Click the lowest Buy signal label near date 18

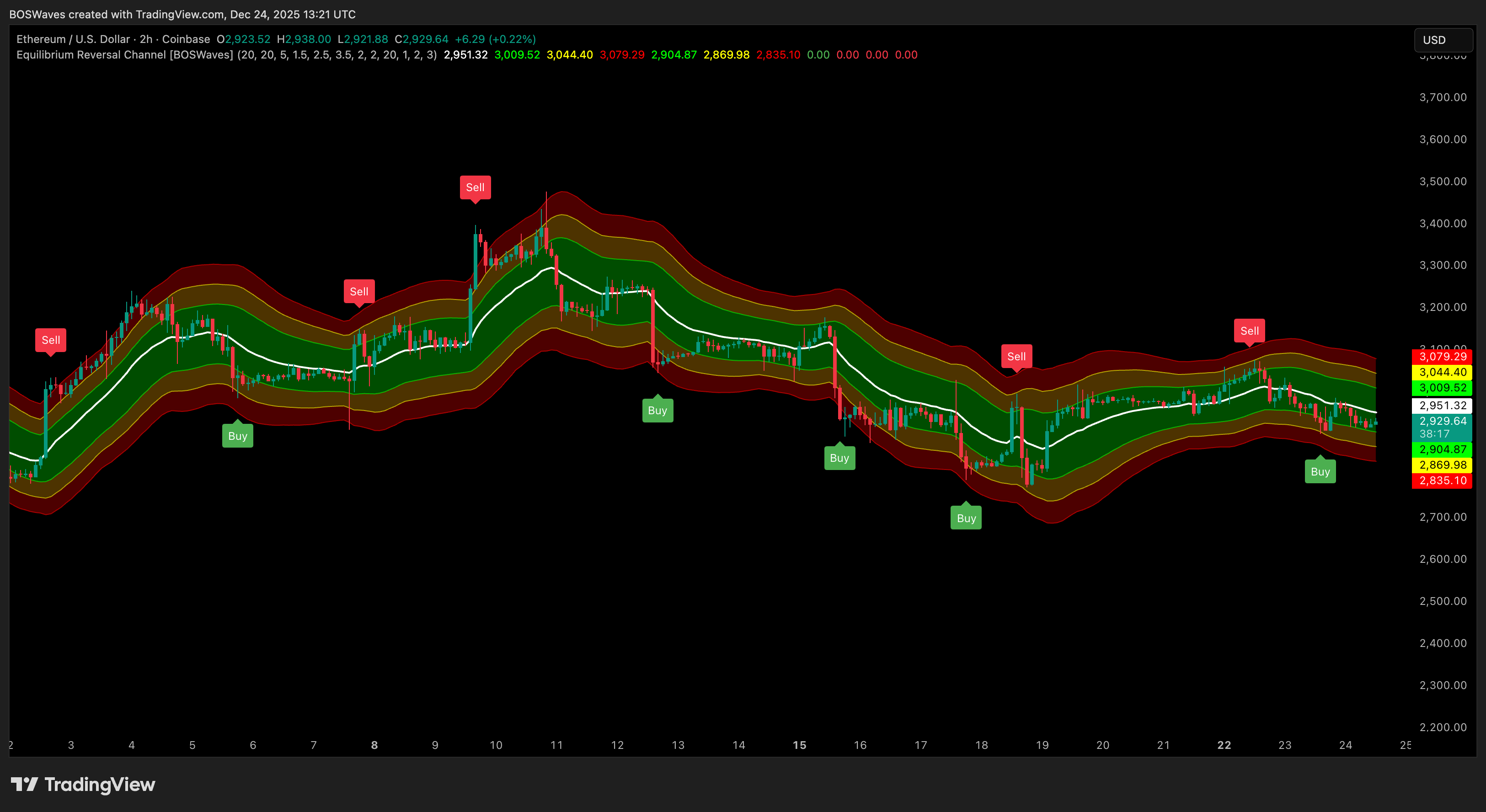[966, 518]
